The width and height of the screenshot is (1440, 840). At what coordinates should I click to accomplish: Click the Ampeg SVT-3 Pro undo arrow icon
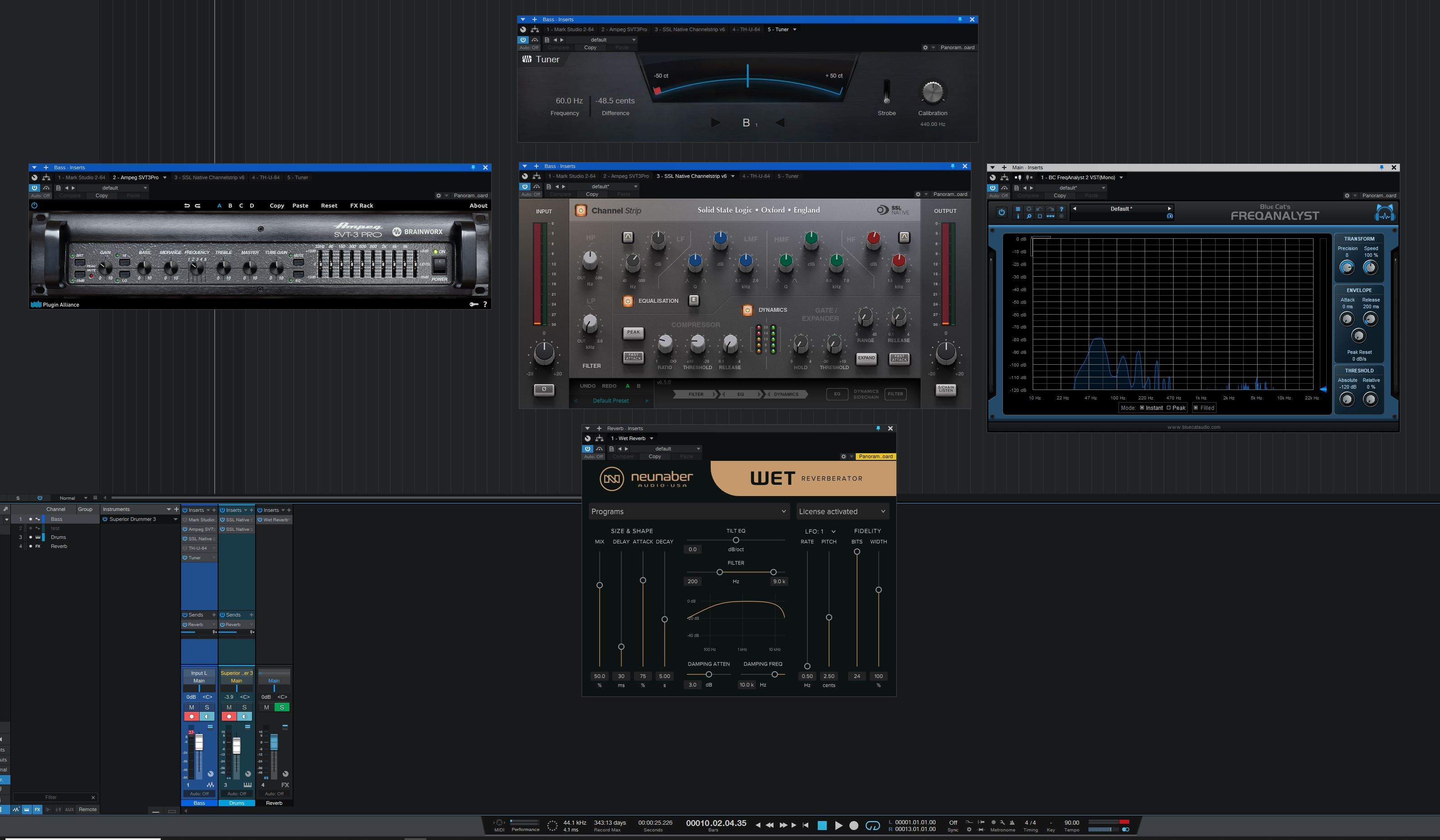pyautogui.click(x=187, y=205)
